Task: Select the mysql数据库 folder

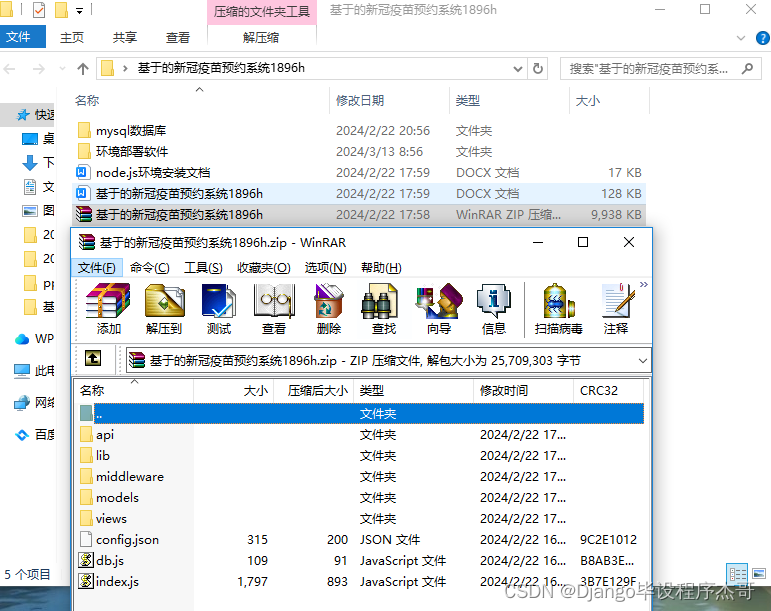Action: click(359, 131)
